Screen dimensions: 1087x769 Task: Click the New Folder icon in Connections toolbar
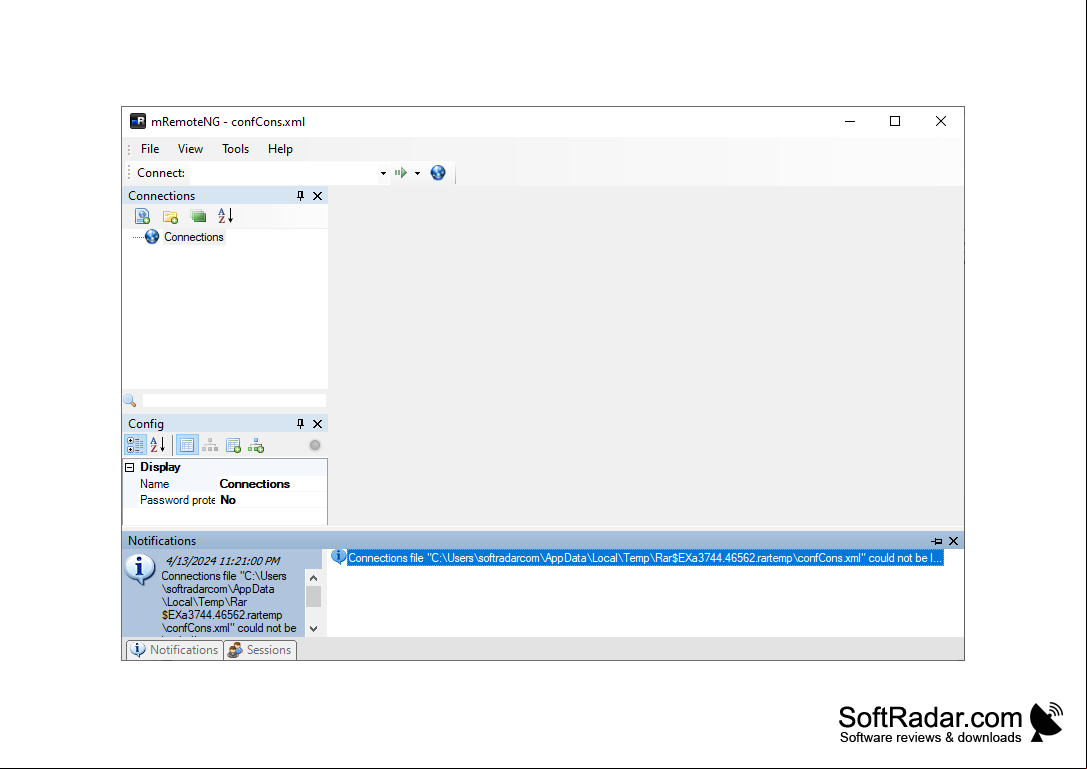170,216
